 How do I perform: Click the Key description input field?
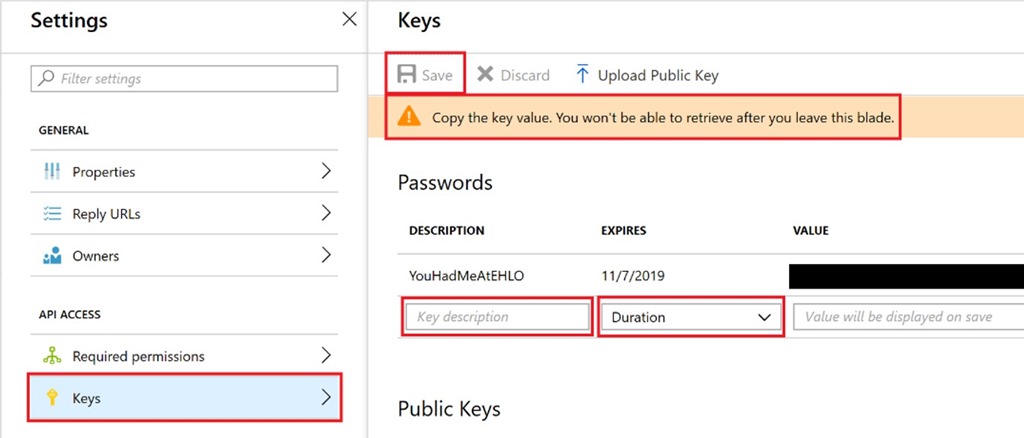click(497, 317)
